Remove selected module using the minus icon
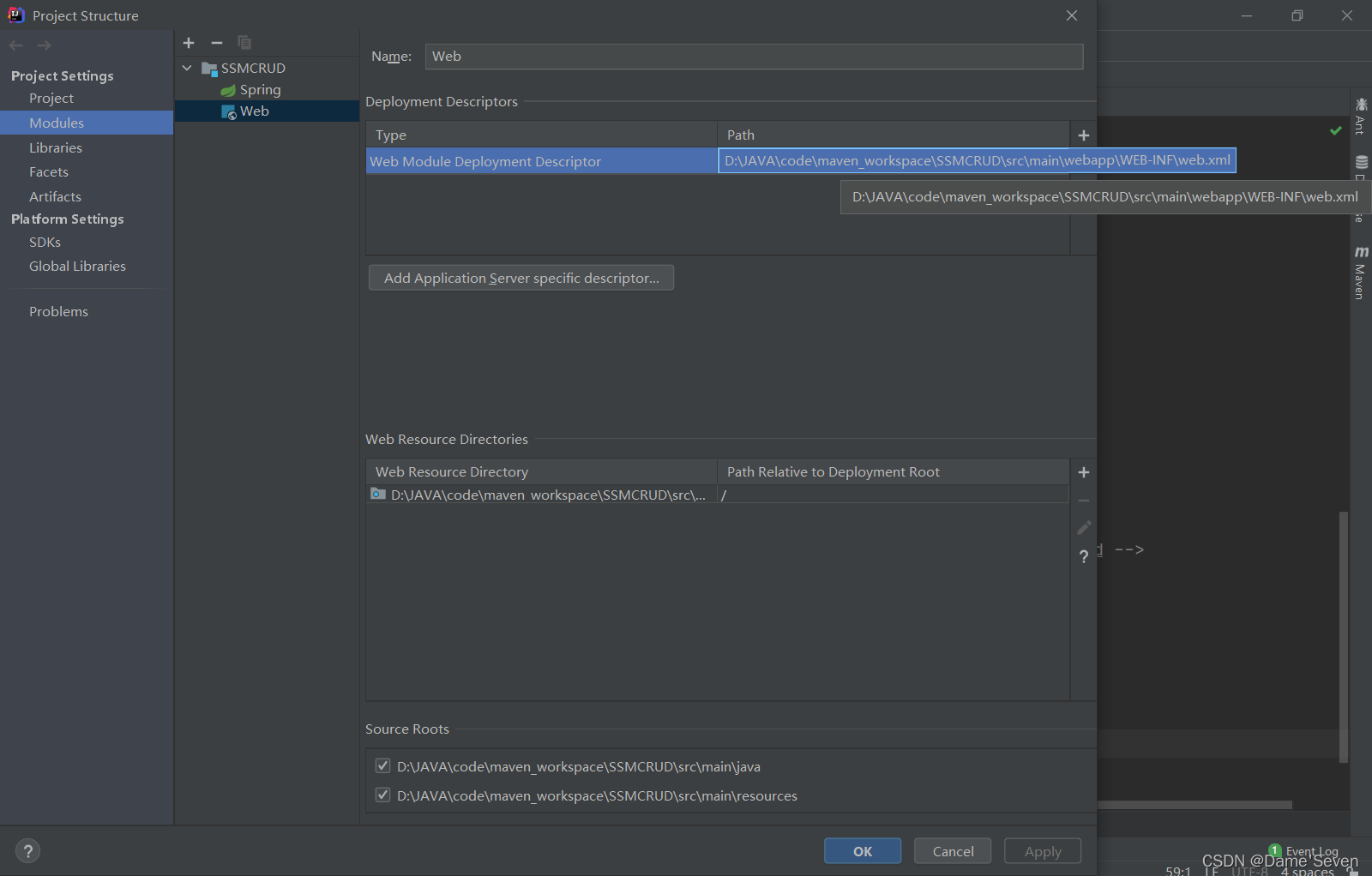Image resolution: width=1372 pixels, height=876 pixels. [x=217, y=43]
